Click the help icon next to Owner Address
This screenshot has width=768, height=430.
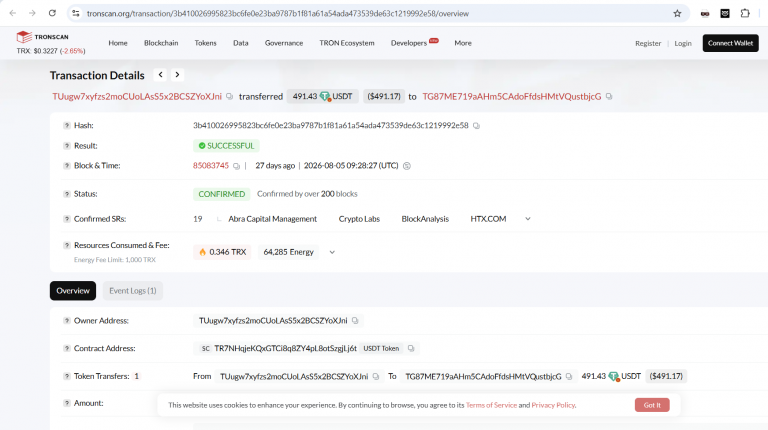coord(67,320)
